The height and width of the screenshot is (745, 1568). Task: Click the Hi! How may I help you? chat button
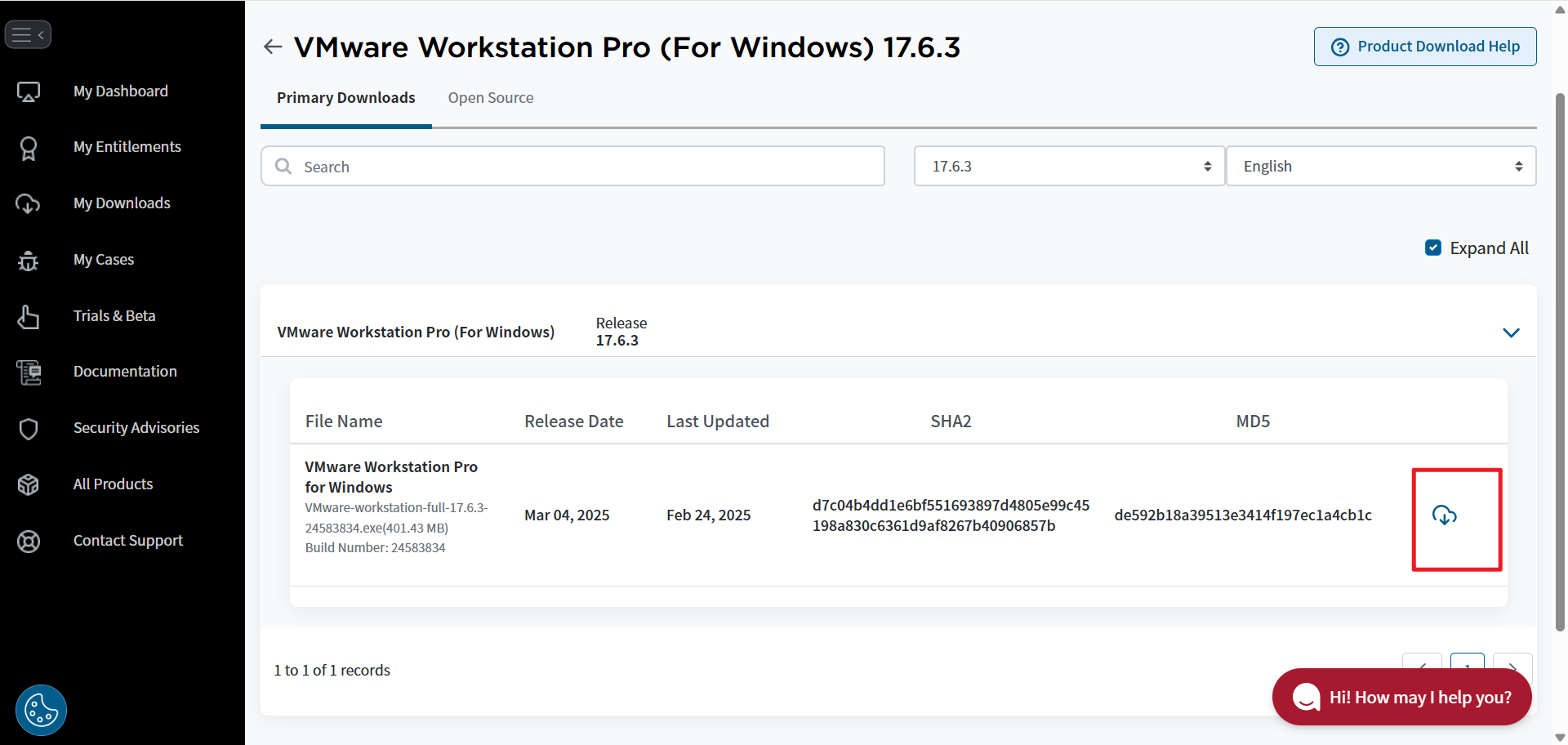coord(1402,697)
